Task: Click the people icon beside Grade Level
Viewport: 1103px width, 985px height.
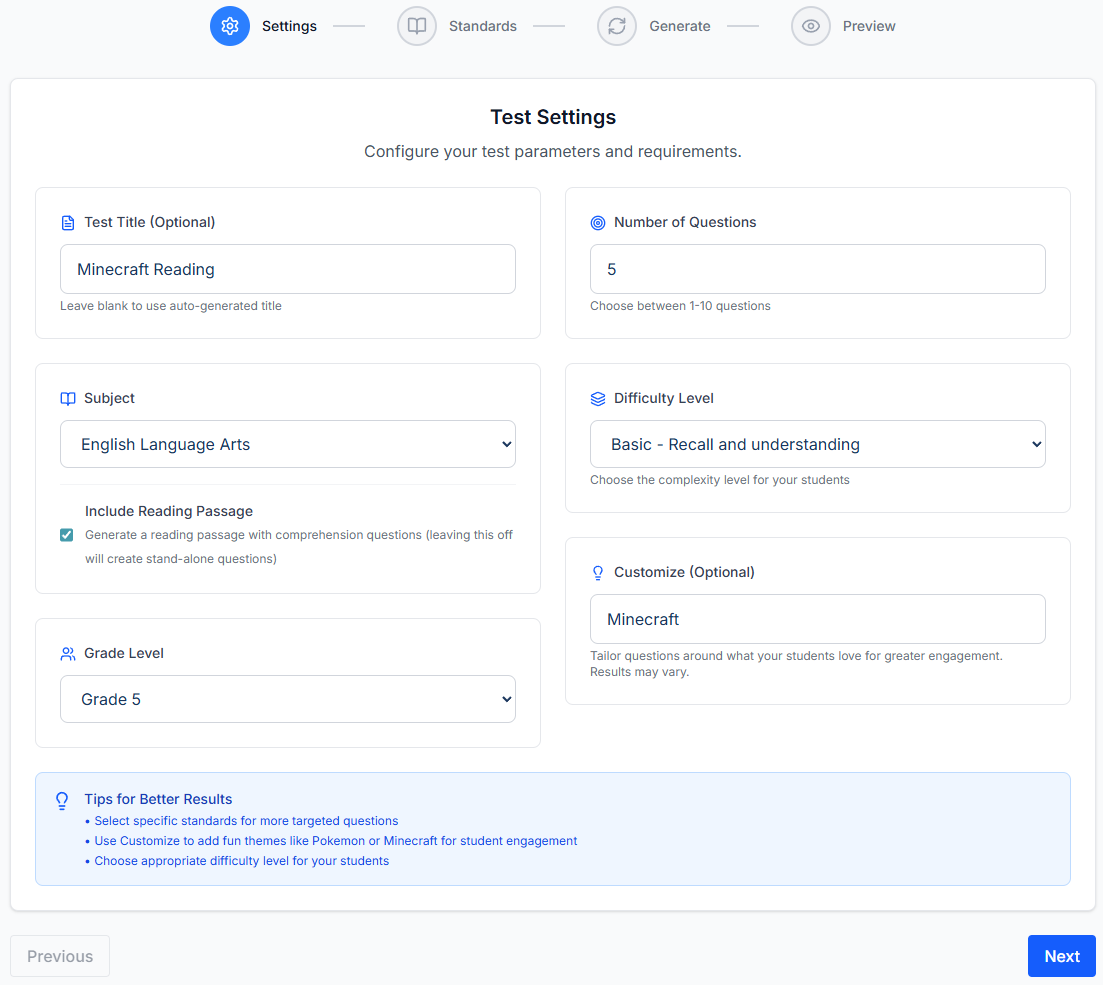Action: (x=68, y=654)
